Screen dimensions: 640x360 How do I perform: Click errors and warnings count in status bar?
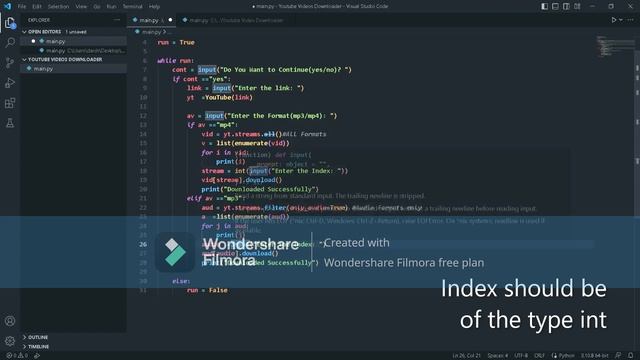tap(17, 356)
